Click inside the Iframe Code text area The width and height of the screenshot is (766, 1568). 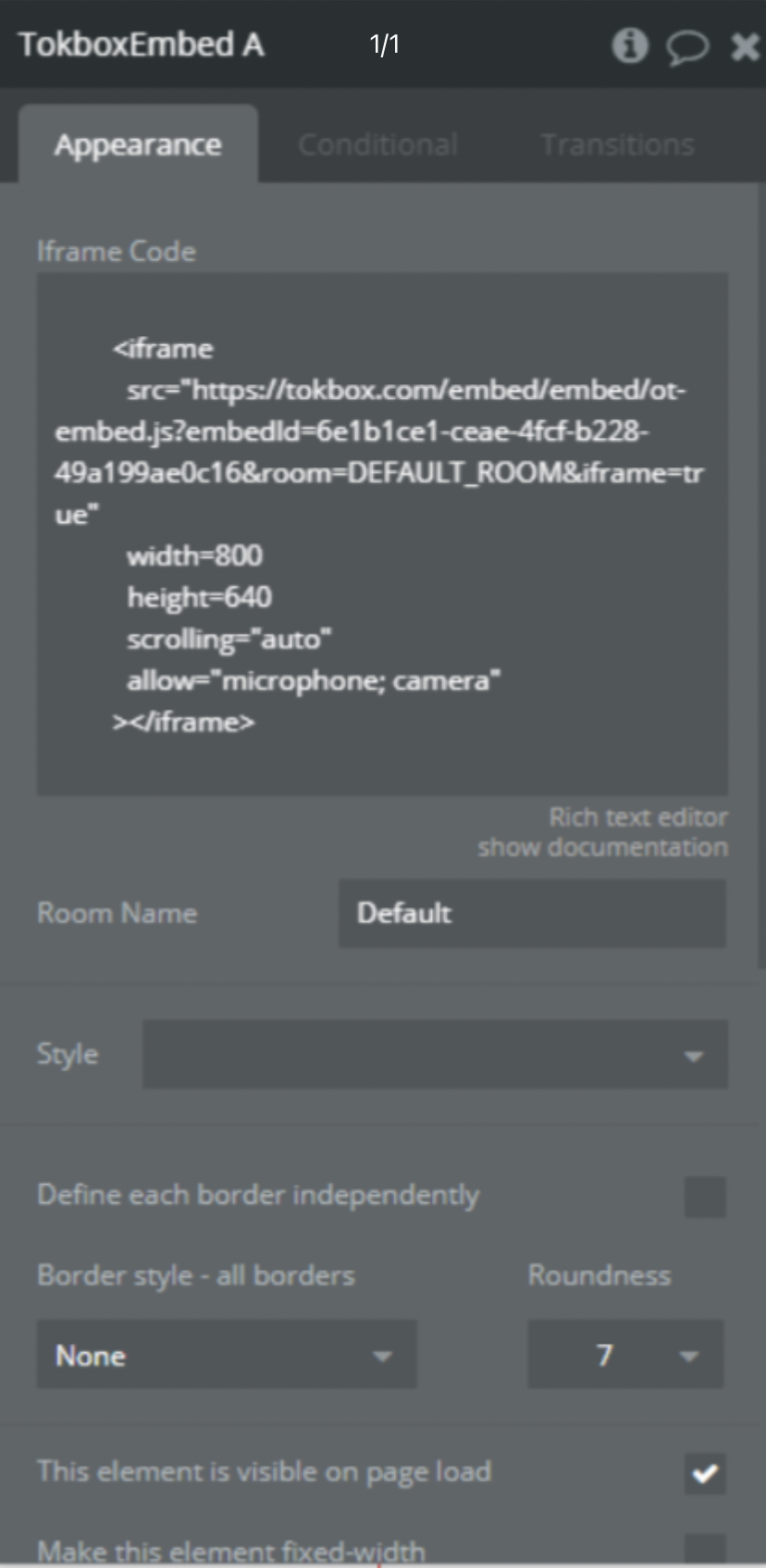pos(381,533)
